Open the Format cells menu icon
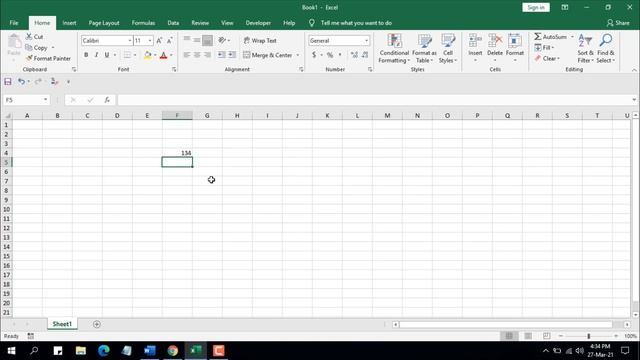The width and height of the screenshot is (640, 360). coord(515,41)
